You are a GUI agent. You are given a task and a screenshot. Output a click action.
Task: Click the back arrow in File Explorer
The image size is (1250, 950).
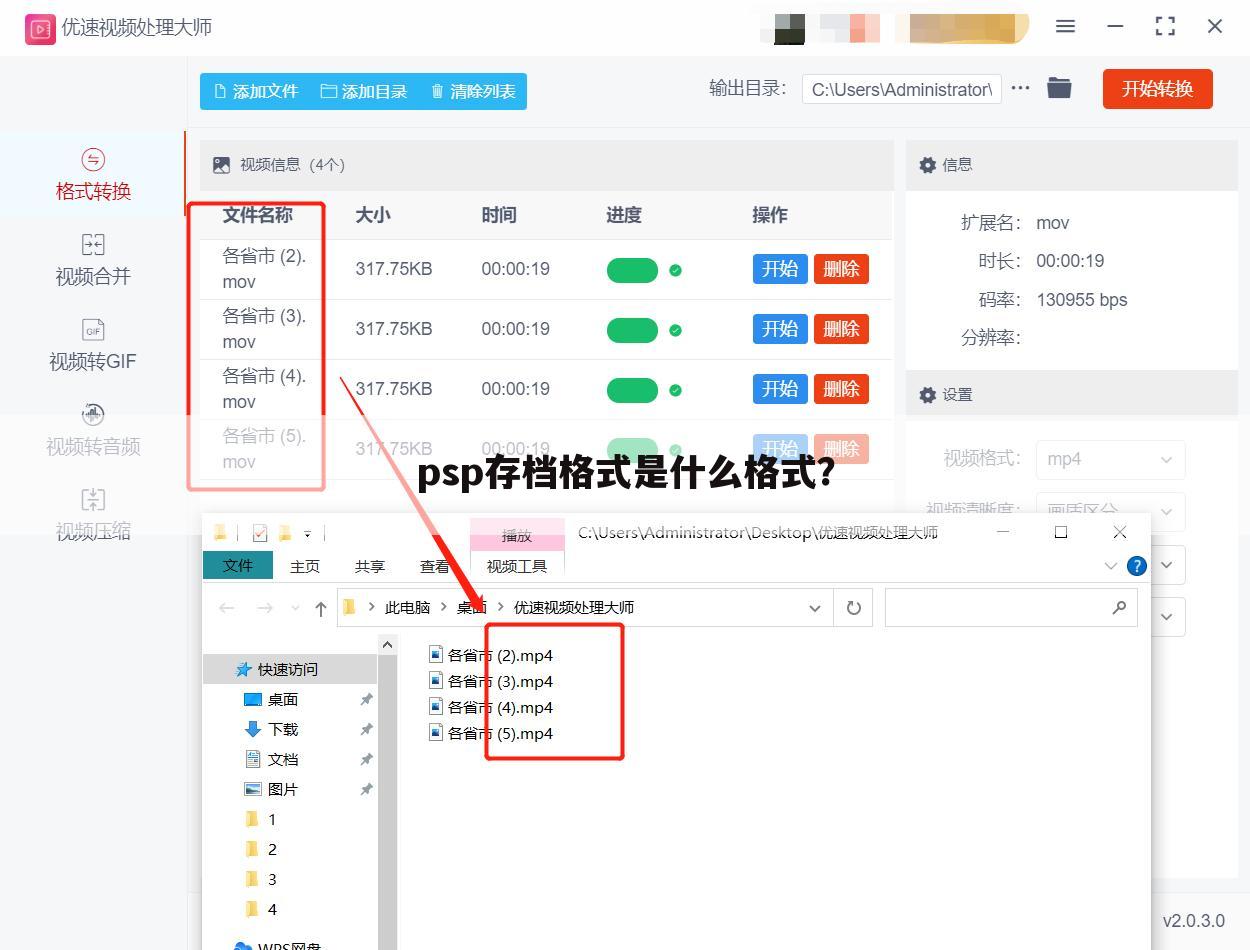click(227, 607)
